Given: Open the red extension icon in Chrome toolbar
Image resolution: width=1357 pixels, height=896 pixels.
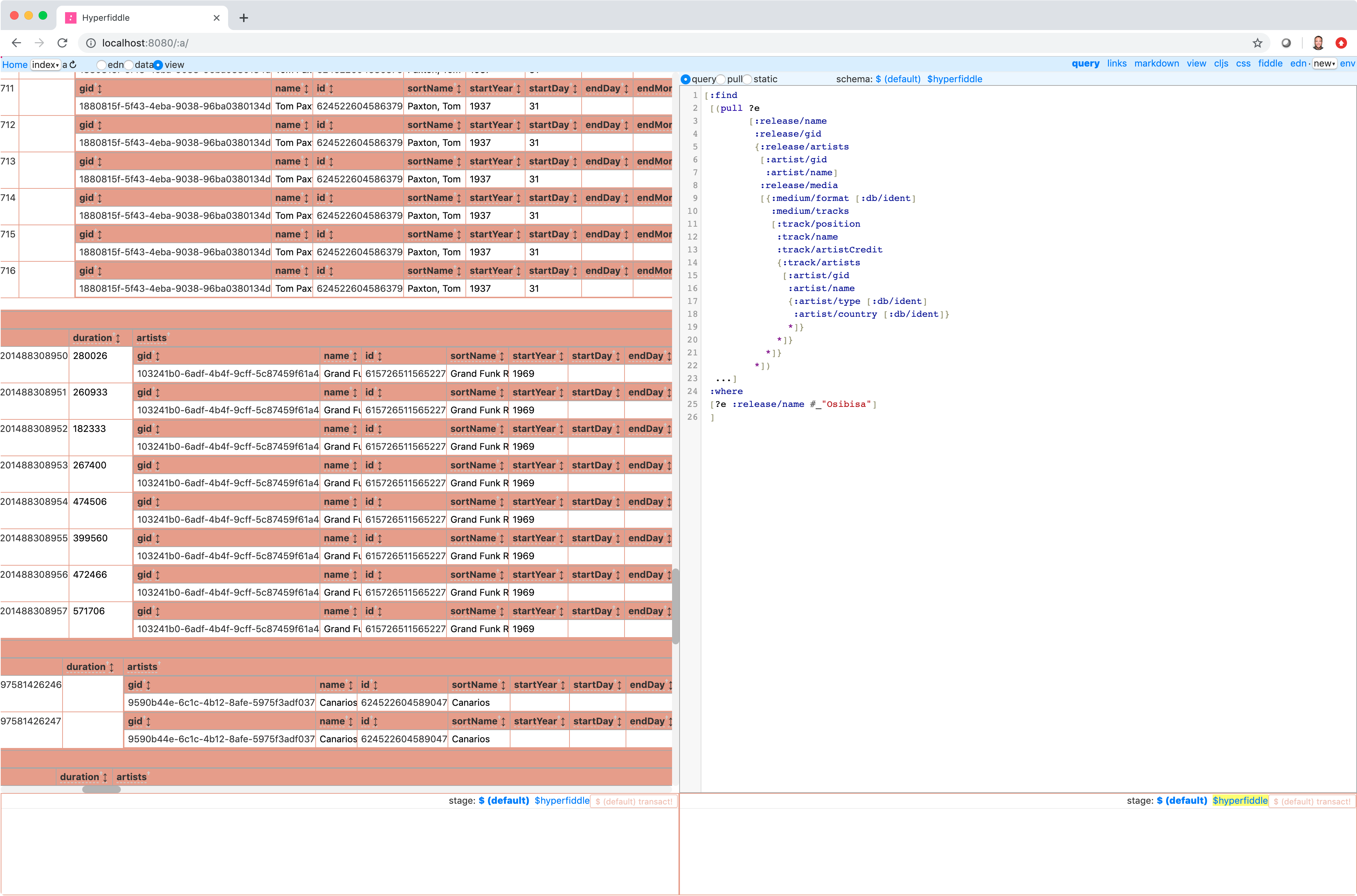Looking at the screenshot, I should [1341, 43].
